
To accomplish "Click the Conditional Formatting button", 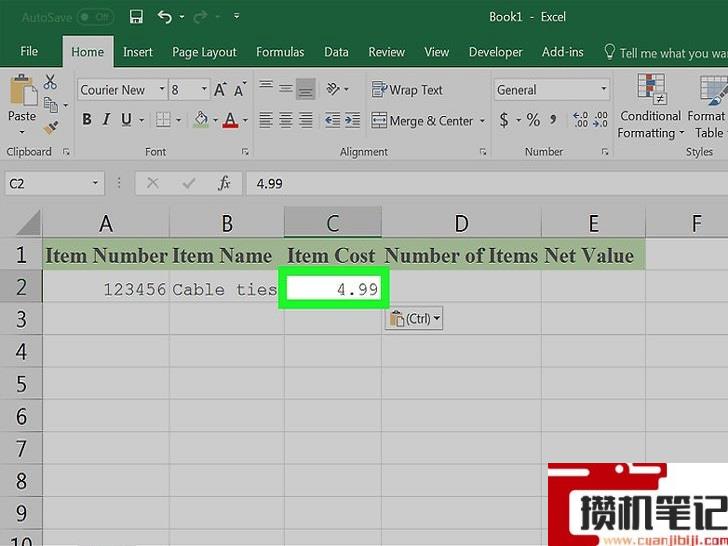I will click(x=650, y=106).
